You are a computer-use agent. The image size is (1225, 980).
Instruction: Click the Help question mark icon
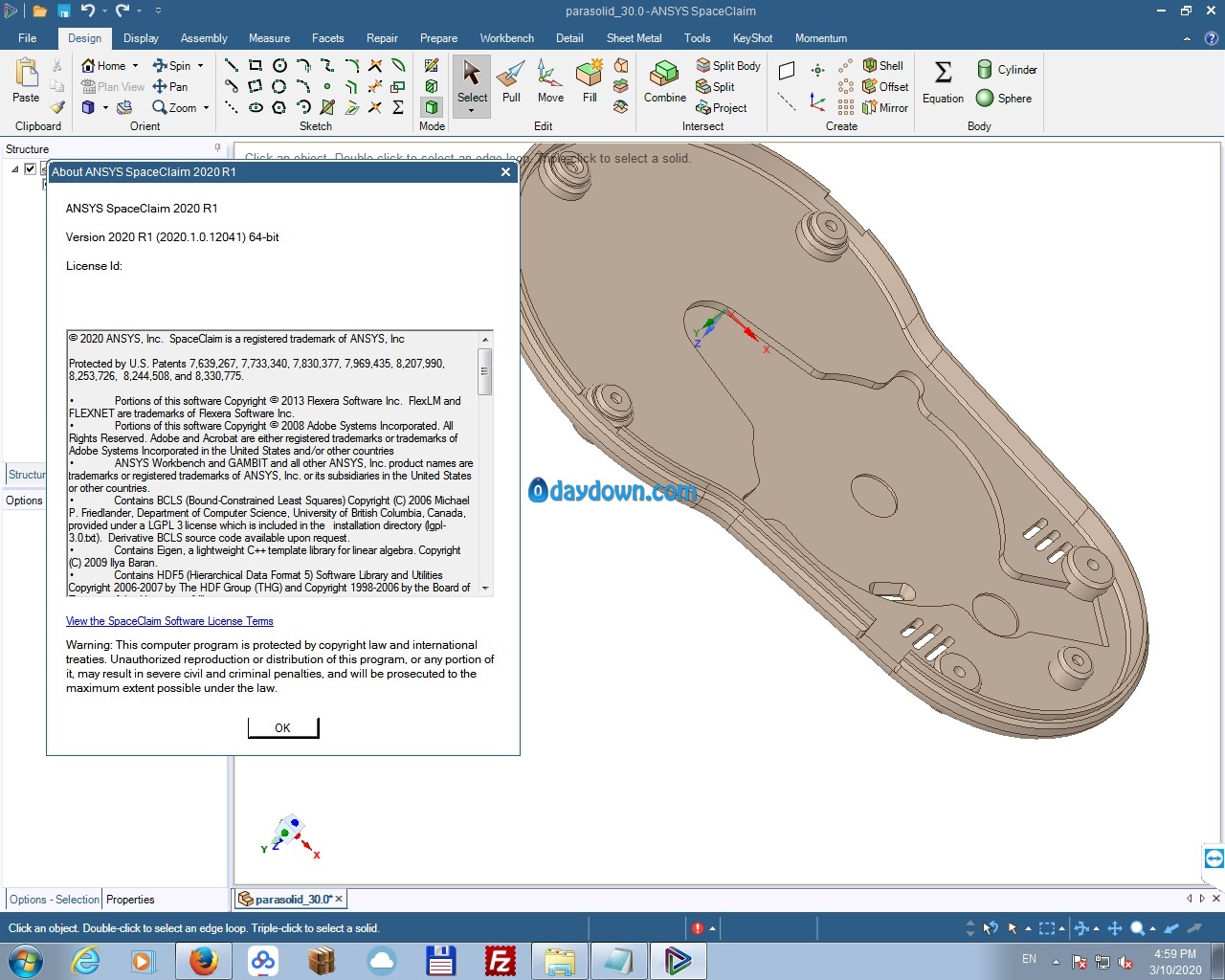tap(1211, 38)
